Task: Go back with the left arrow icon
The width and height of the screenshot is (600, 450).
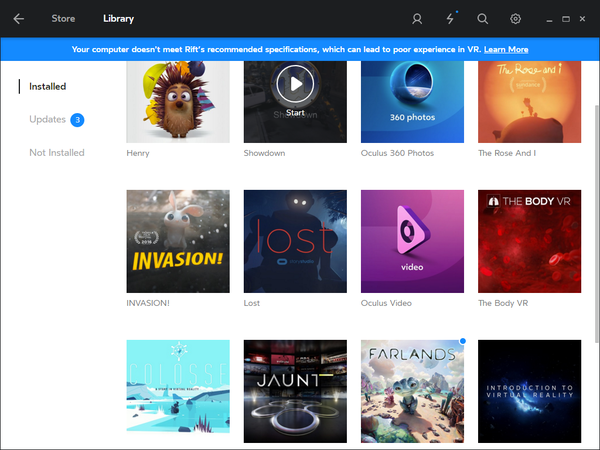Action: point(18,19)
